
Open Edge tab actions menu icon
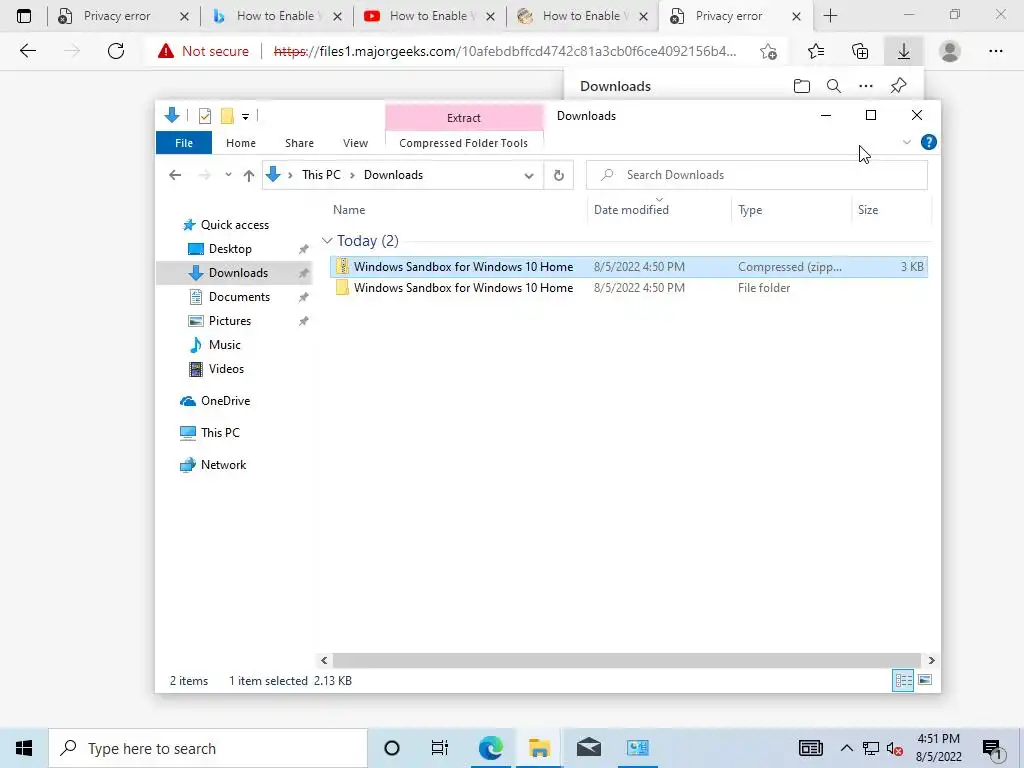[24, 16]
